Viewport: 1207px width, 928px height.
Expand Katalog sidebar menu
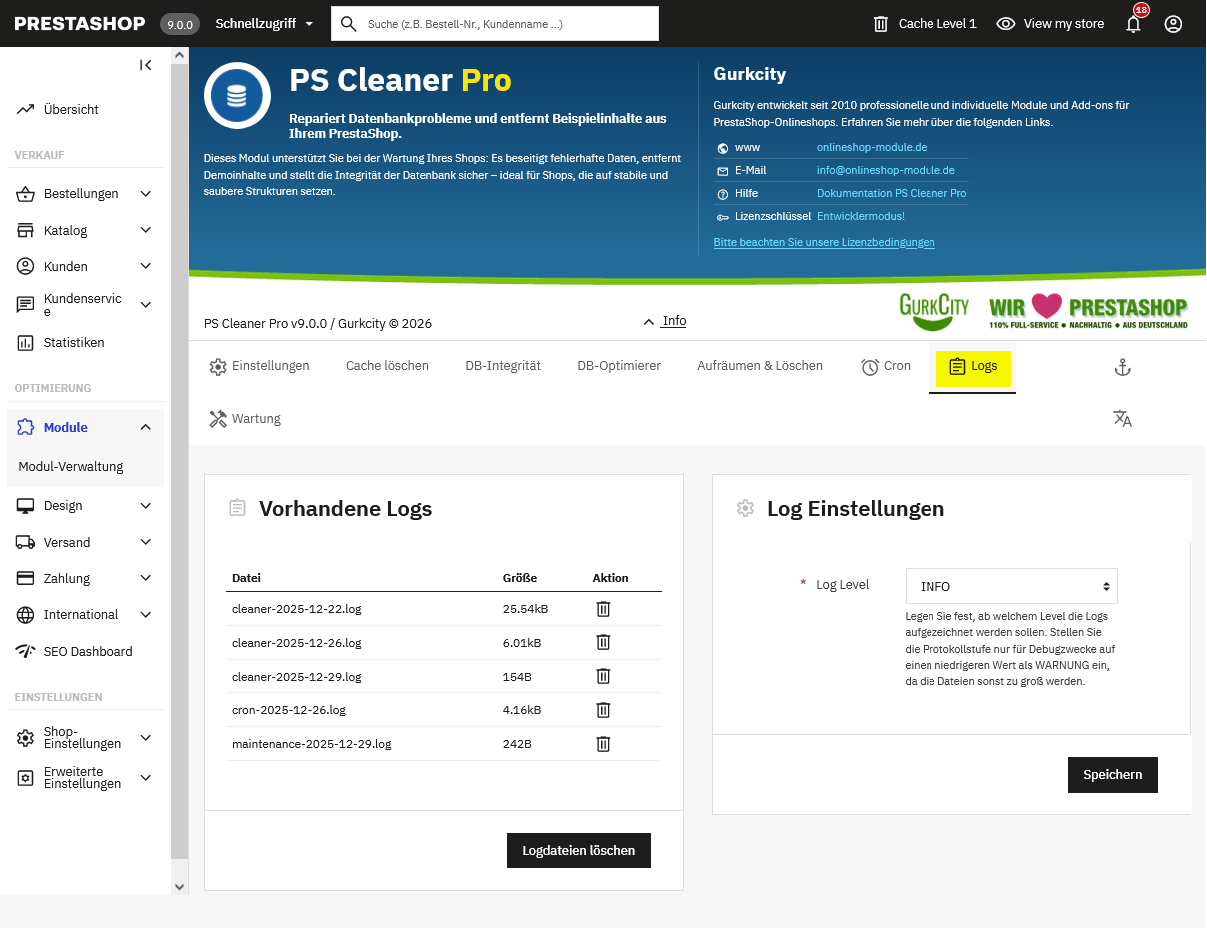click(x=145, y=231)
